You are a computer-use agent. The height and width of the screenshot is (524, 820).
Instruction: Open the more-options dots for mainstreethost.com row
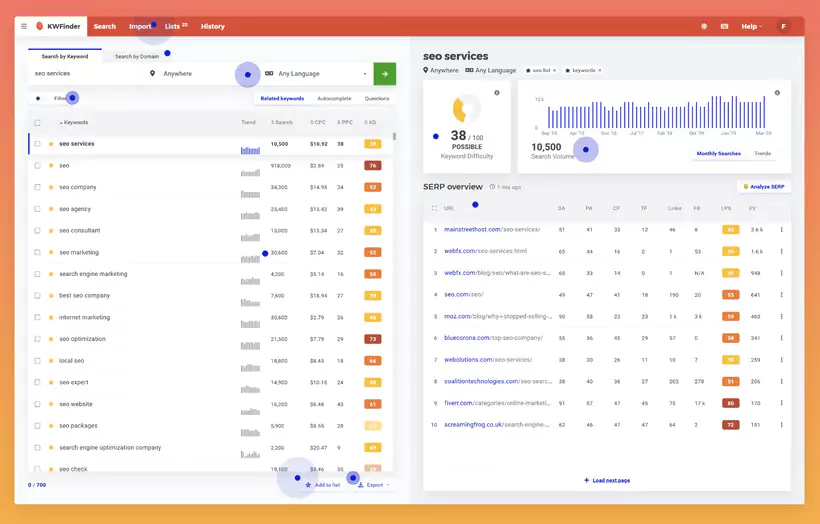tap(781, 230)
